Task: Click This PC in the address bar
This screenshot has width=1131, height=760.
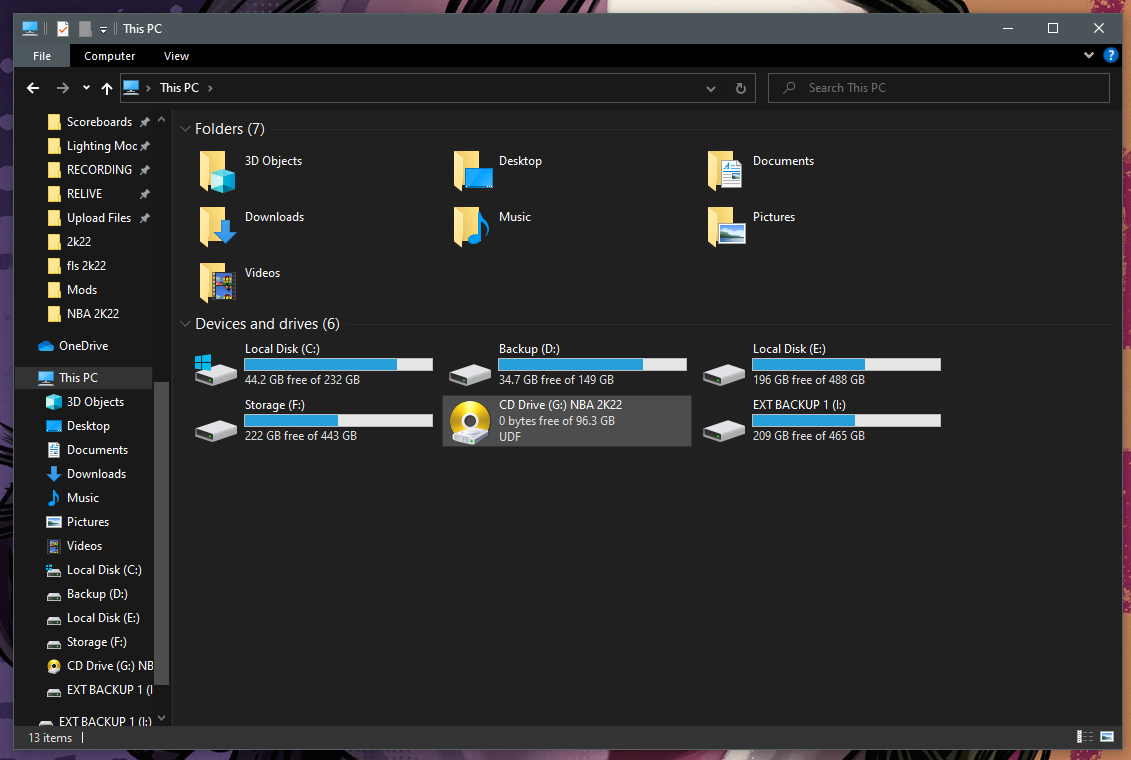Action: (179, 88)
